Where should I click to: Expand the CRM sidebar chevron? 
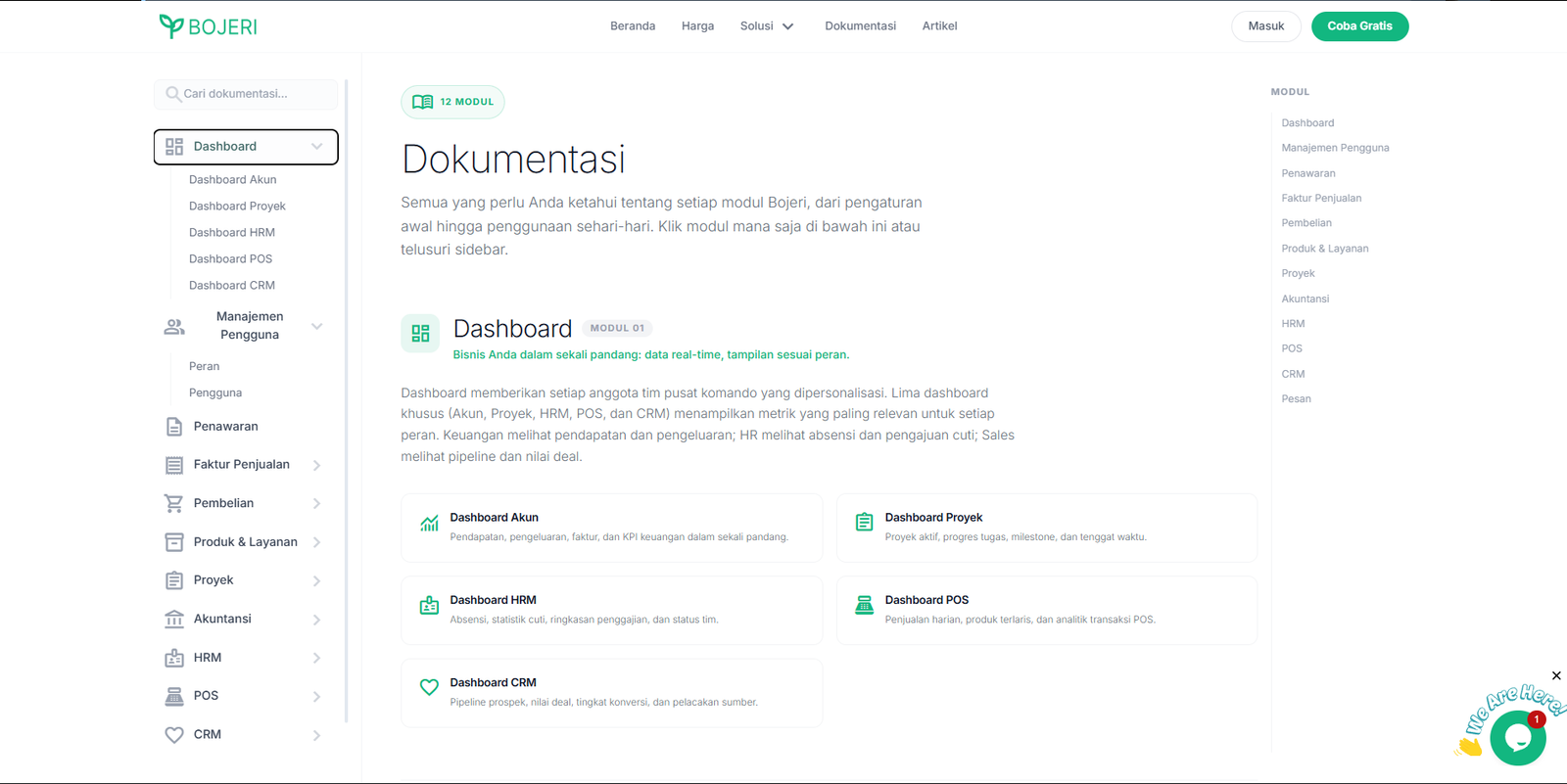(317, 735)
